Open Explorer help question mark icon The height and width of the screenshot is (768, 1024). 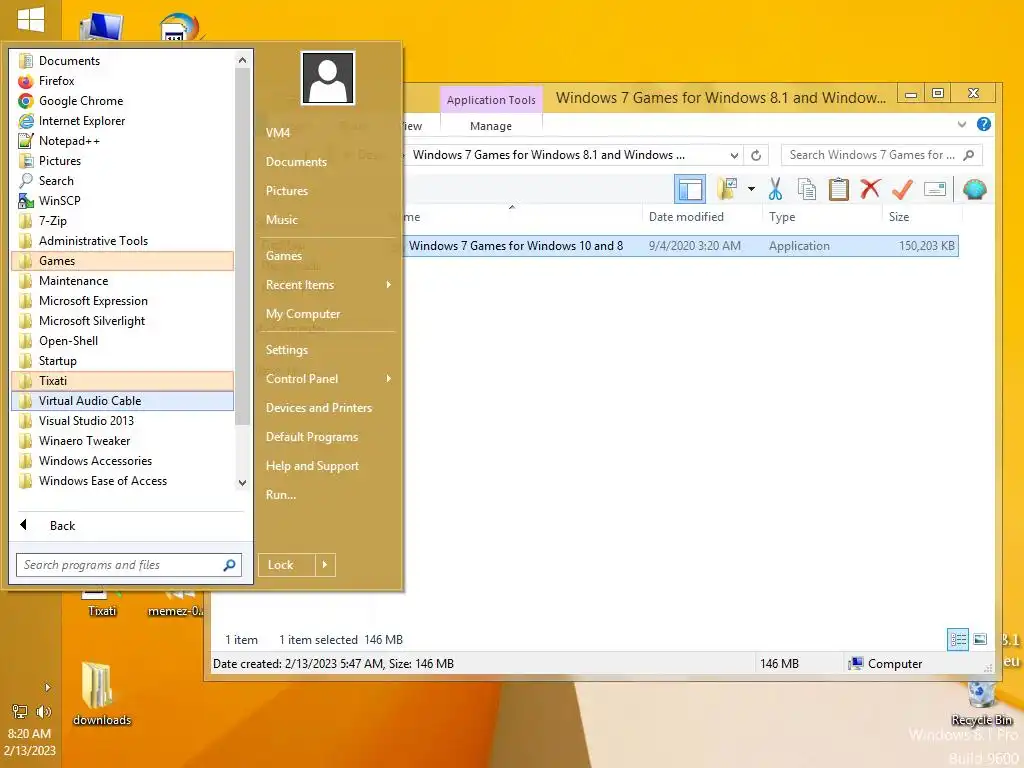(984, 125)
